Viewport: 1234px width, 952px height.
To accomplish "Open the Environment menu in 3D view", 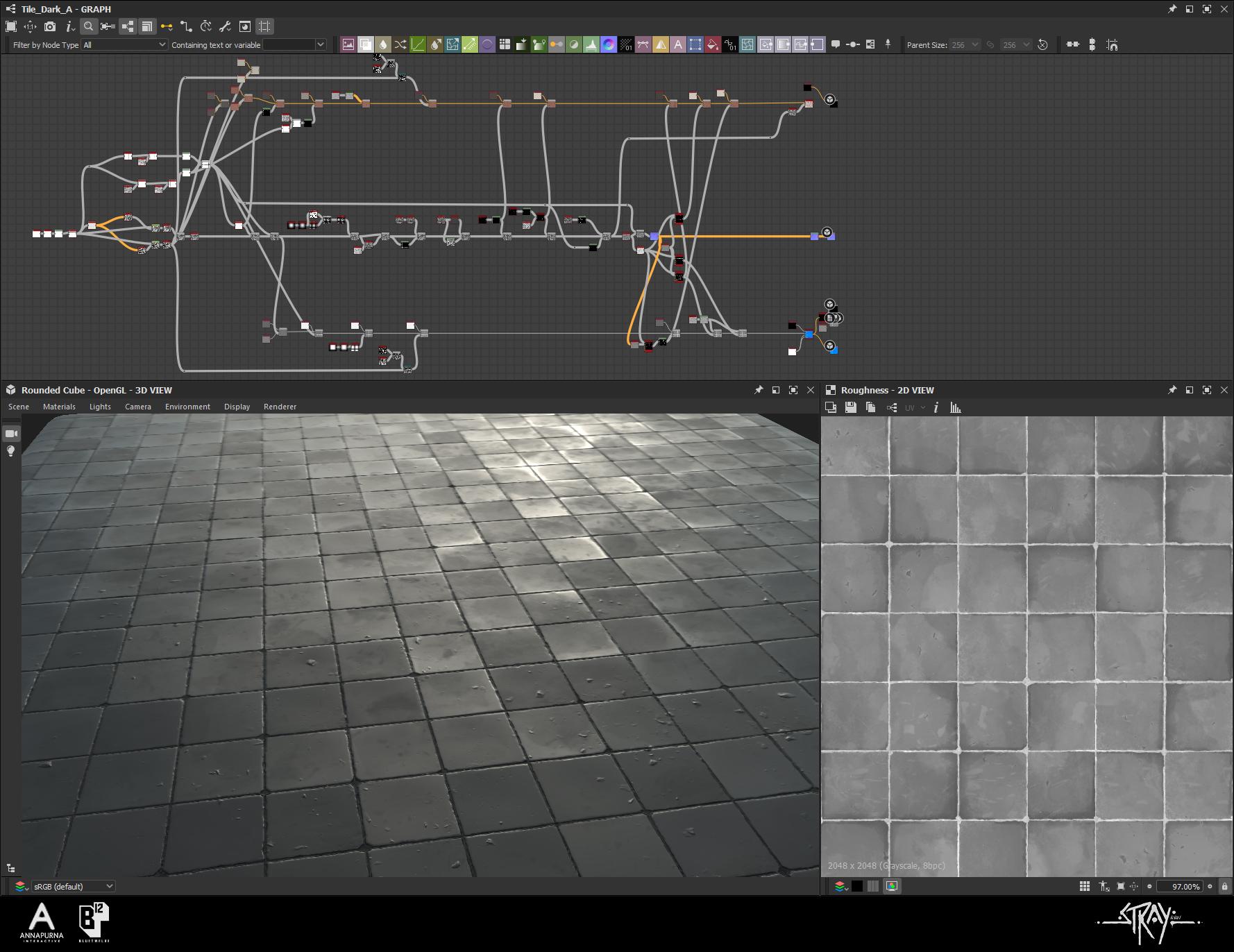I will 187,407.
